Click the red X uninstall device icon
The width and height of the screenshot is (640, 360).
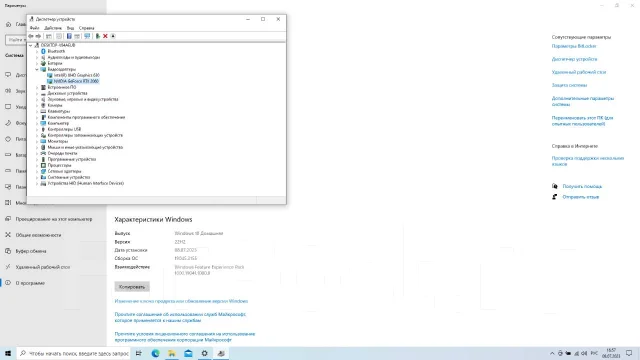pyautogui.click(x=105, y=36)
